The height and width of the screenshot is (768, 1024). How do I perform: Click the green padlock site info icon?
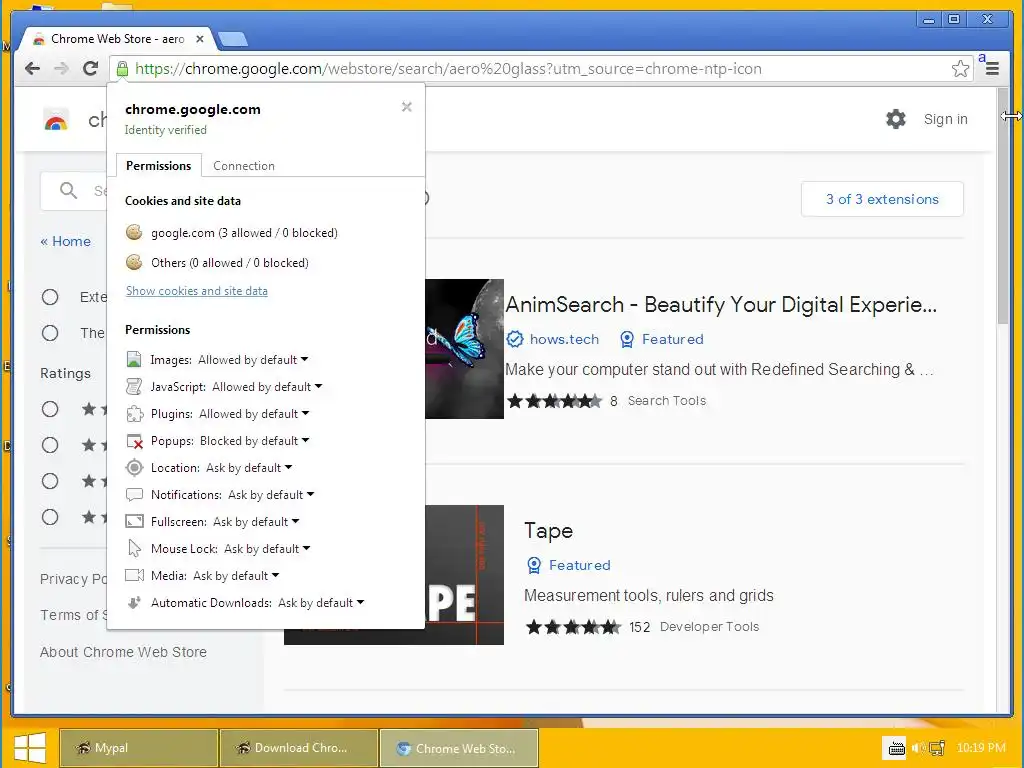[x=122, y=69]
